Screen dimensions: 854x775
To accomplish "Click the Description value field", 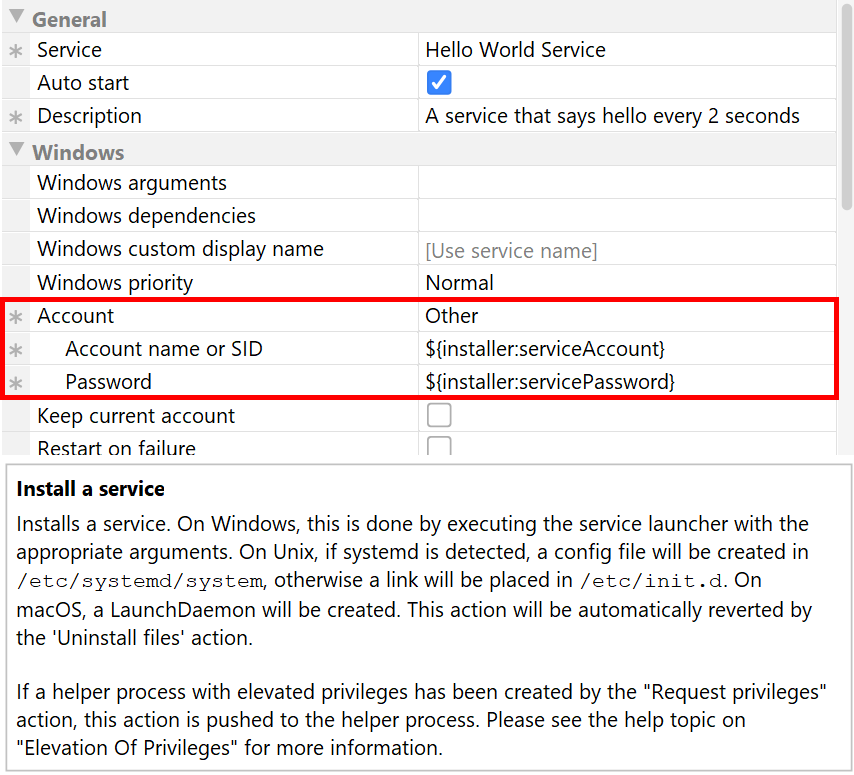I will 626,116.
